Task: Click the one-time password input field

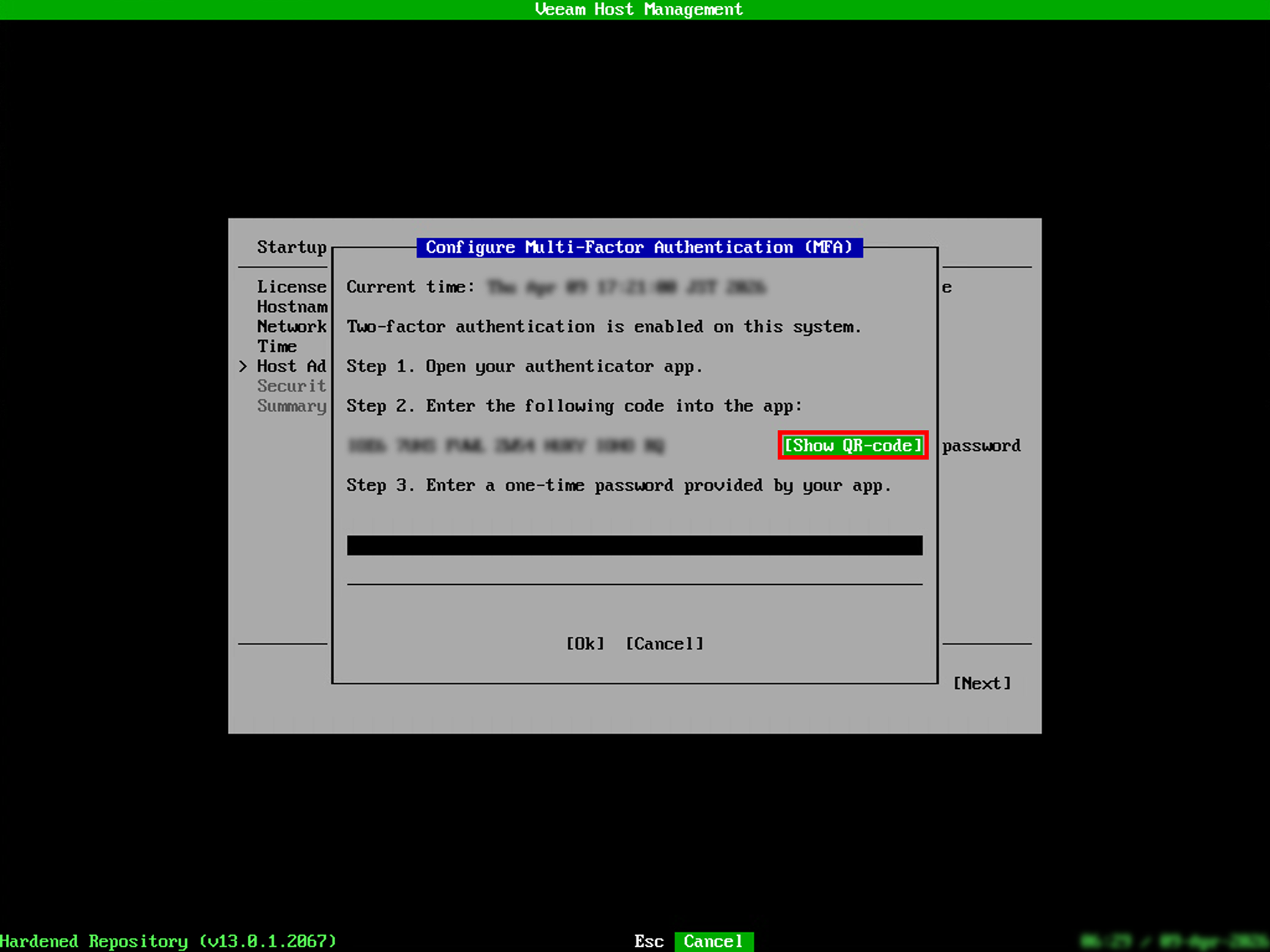Action: click(x=635, y=545)
